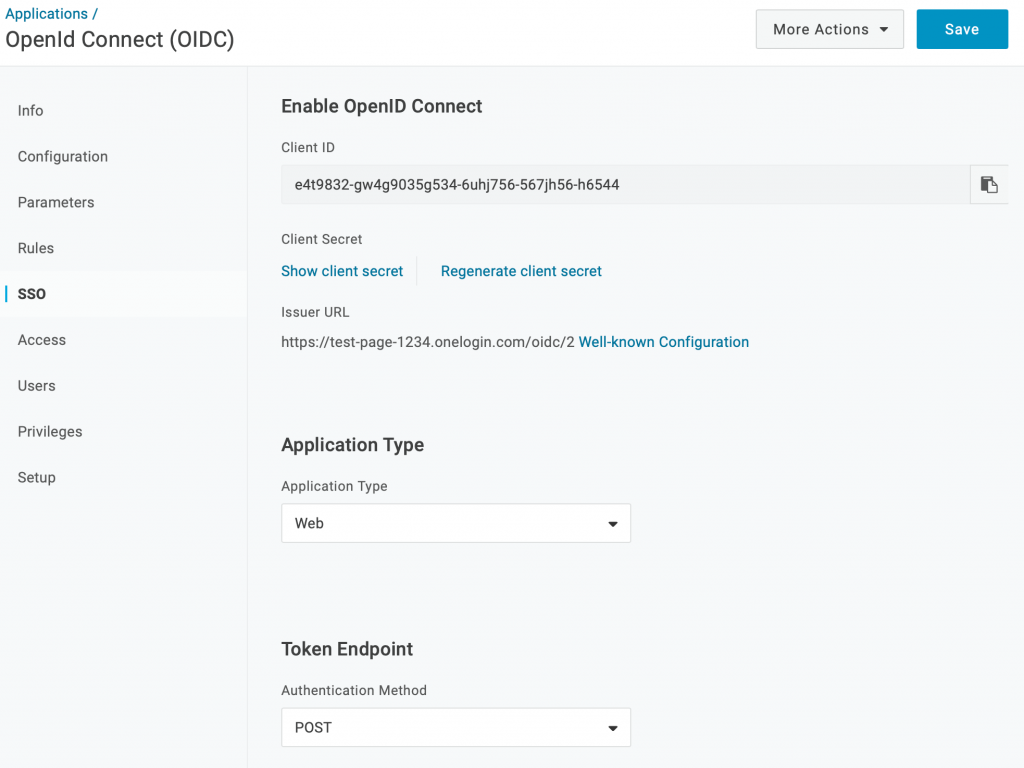Navigate to the Parameters section

coord(55,202)
